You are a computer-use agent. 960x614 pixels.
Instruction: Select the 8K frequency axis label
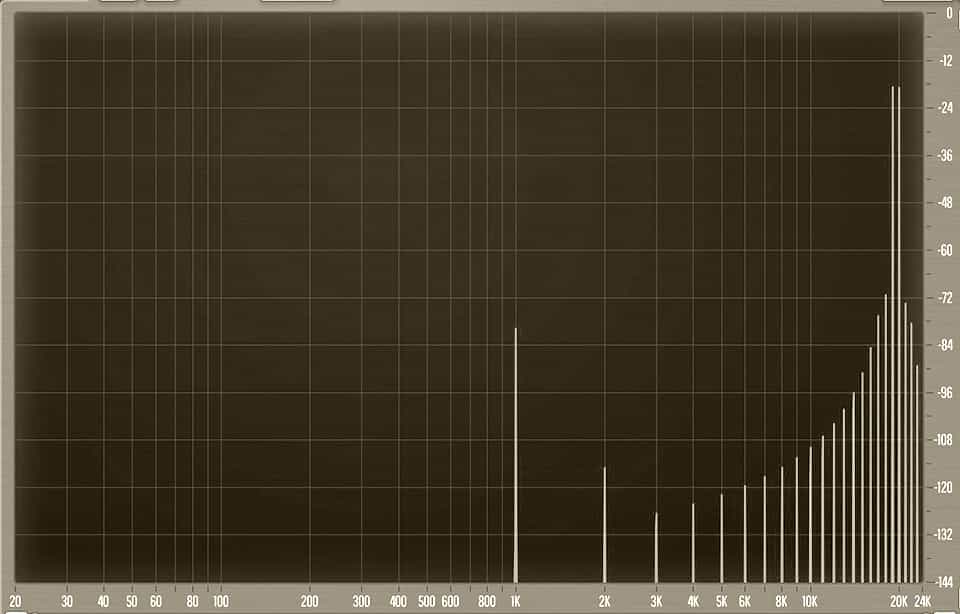coord(781,601)
